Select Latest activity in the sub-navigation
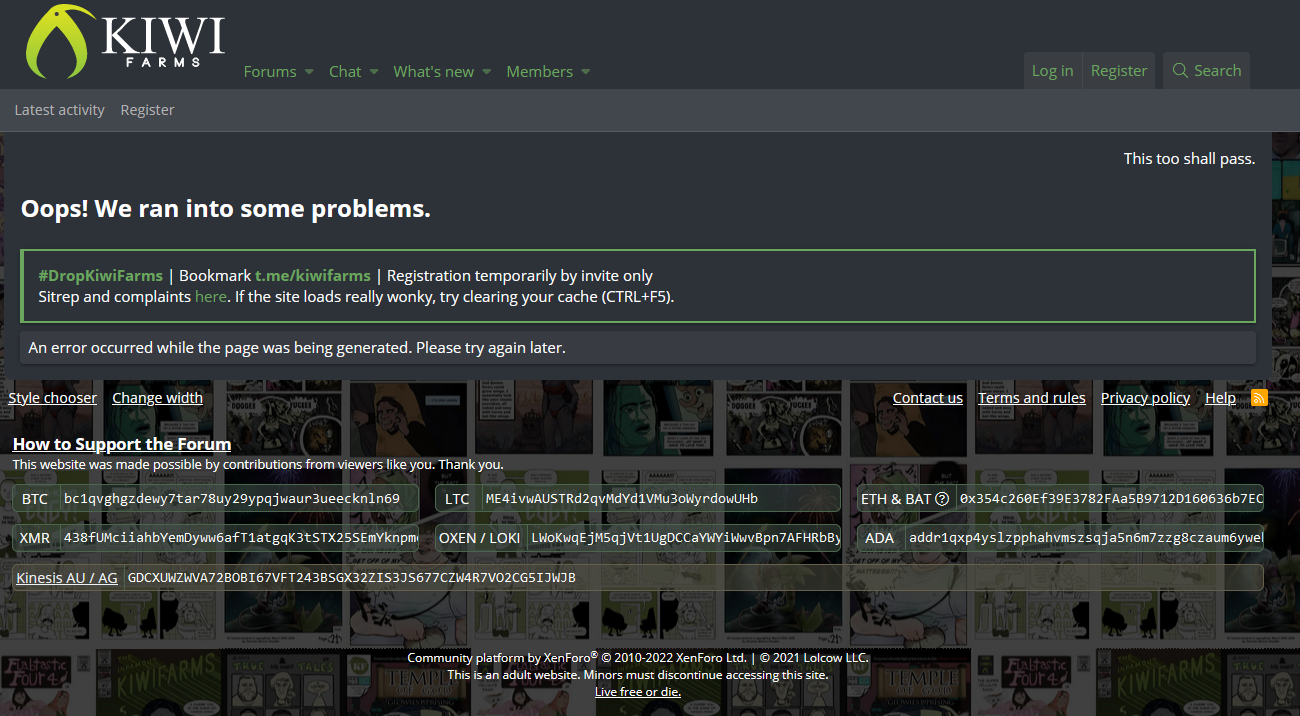The width and height of the screenshot is (1300, 716). pyautogui.click(x=60, y=110)
